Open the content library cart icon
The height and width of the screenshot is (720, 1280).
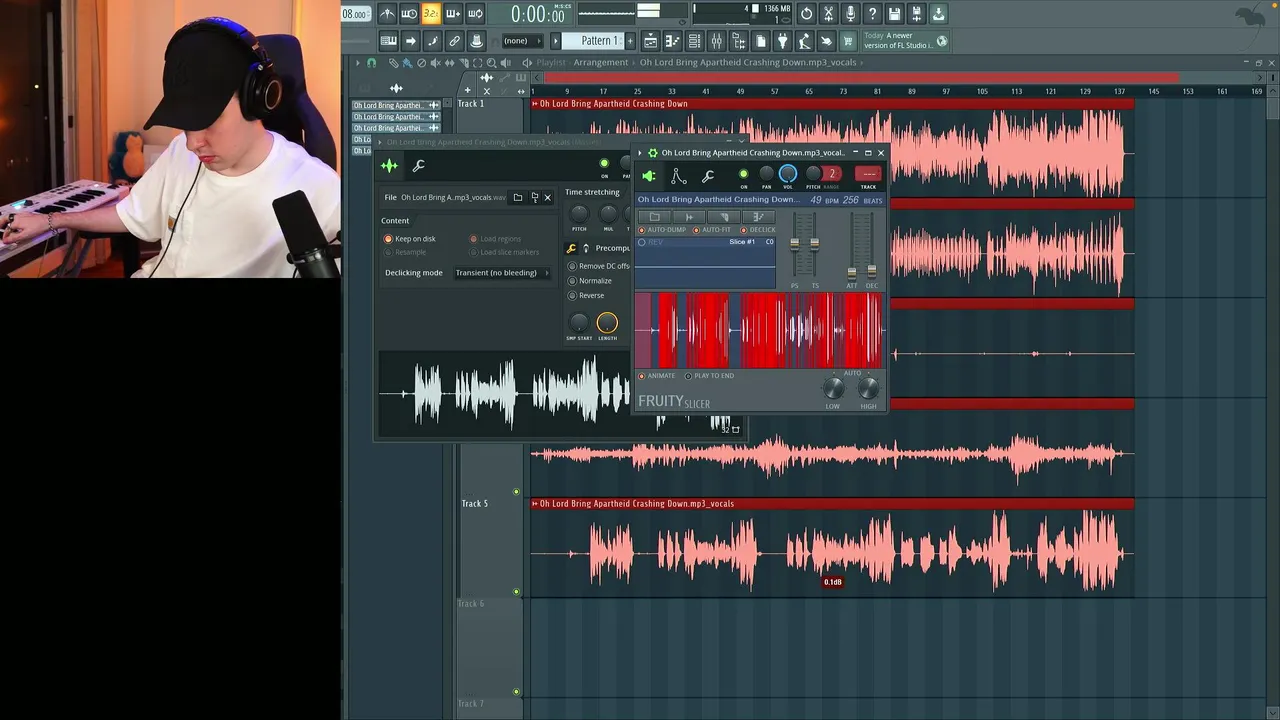[848, 41]
